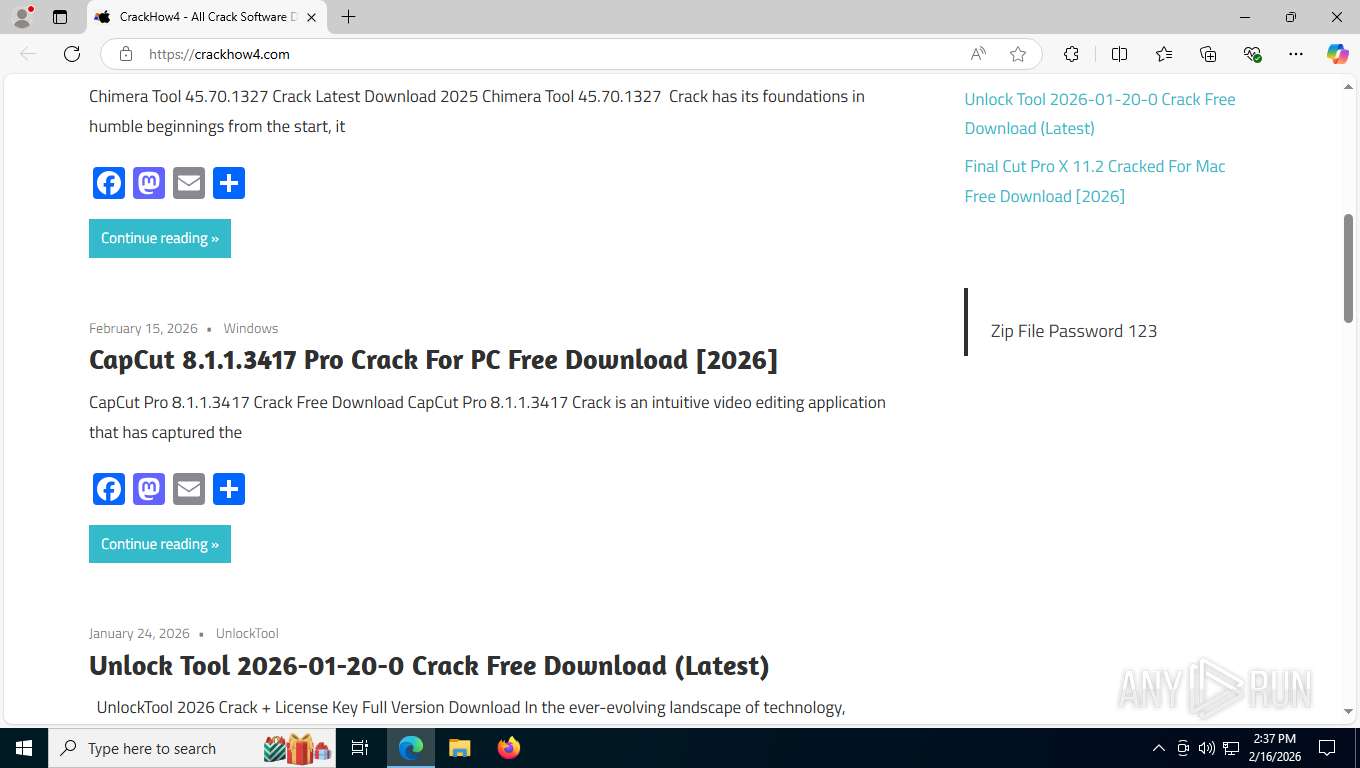Image resolution: width=1360 pixels, height=768 pixels.
Task: Open the network status icon in tray
Action: click(1231, 748)
